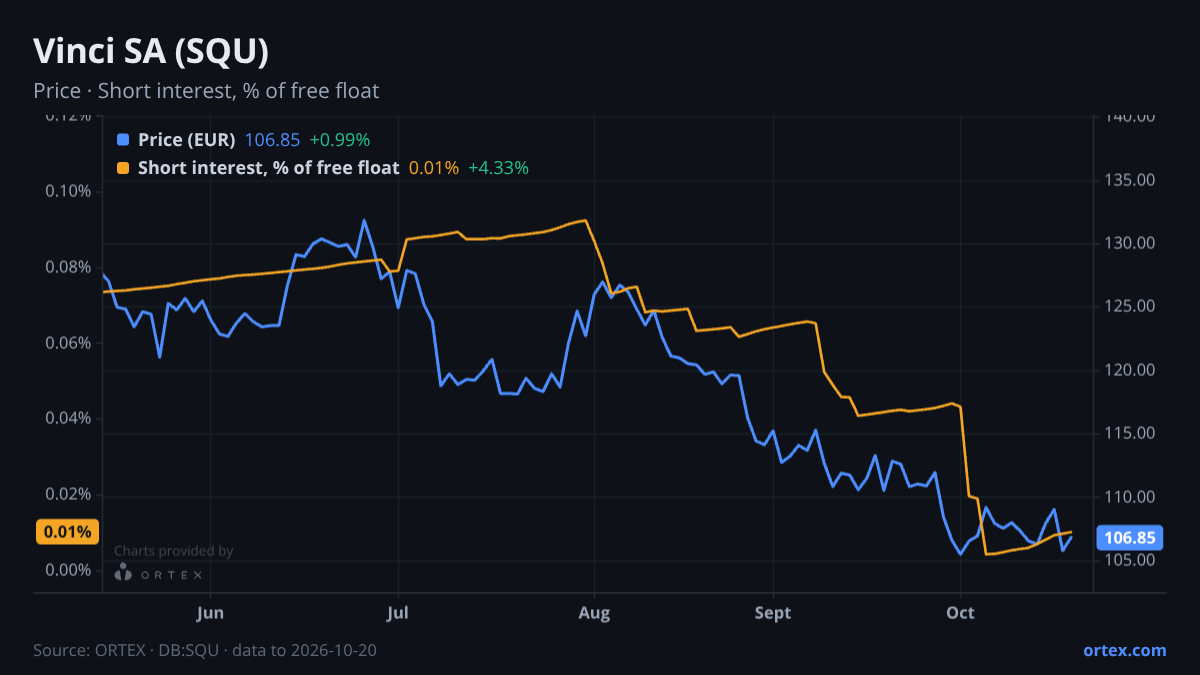
Task: Click the 0.08% left axis label
Action: 69,267
